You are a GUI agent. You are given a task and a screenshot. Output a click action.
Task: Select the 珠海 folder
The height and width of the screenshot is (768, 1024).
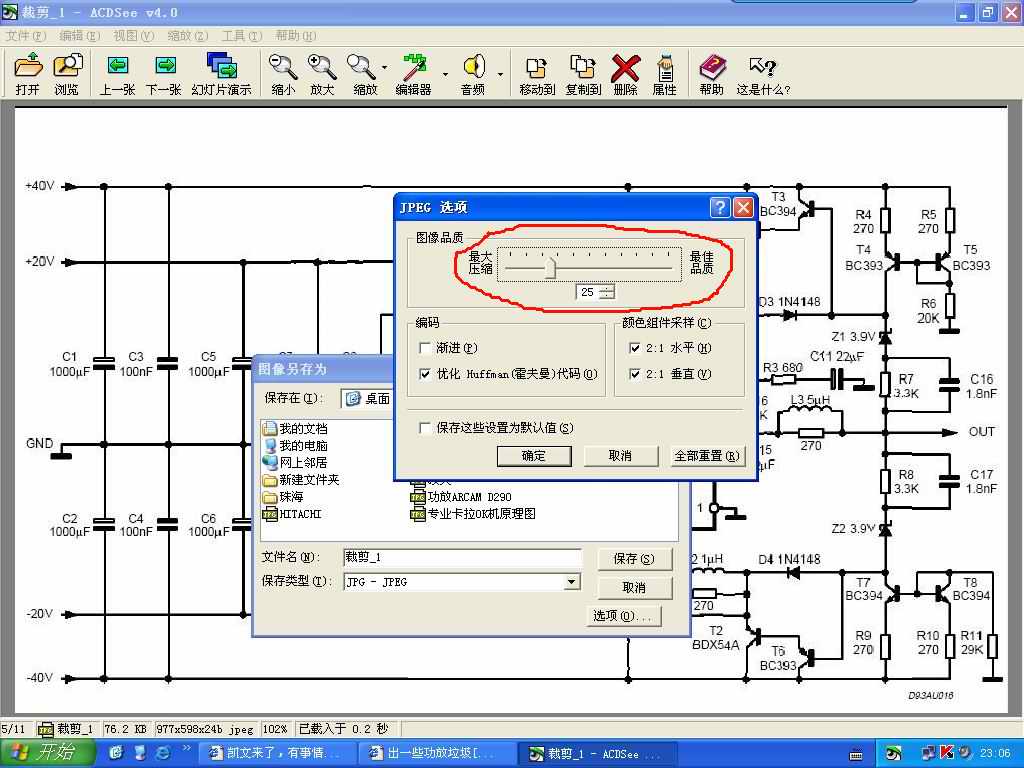coord(283,496)
